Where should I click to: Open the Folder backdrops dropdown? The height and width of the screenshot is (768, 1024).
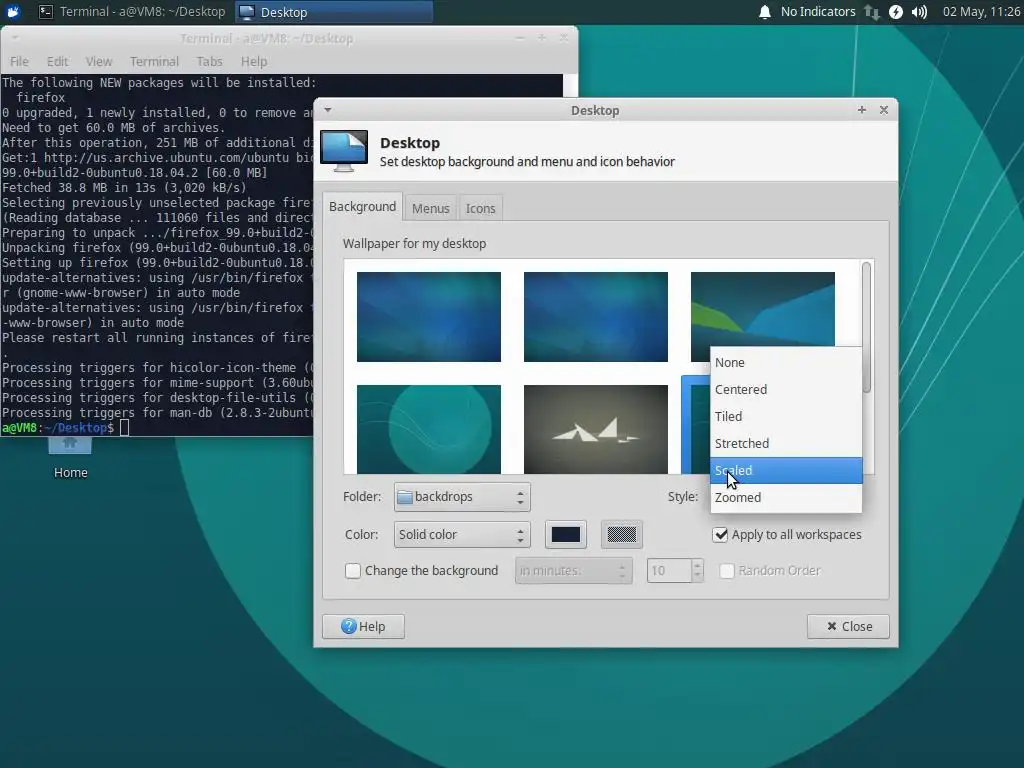point(462,497)
